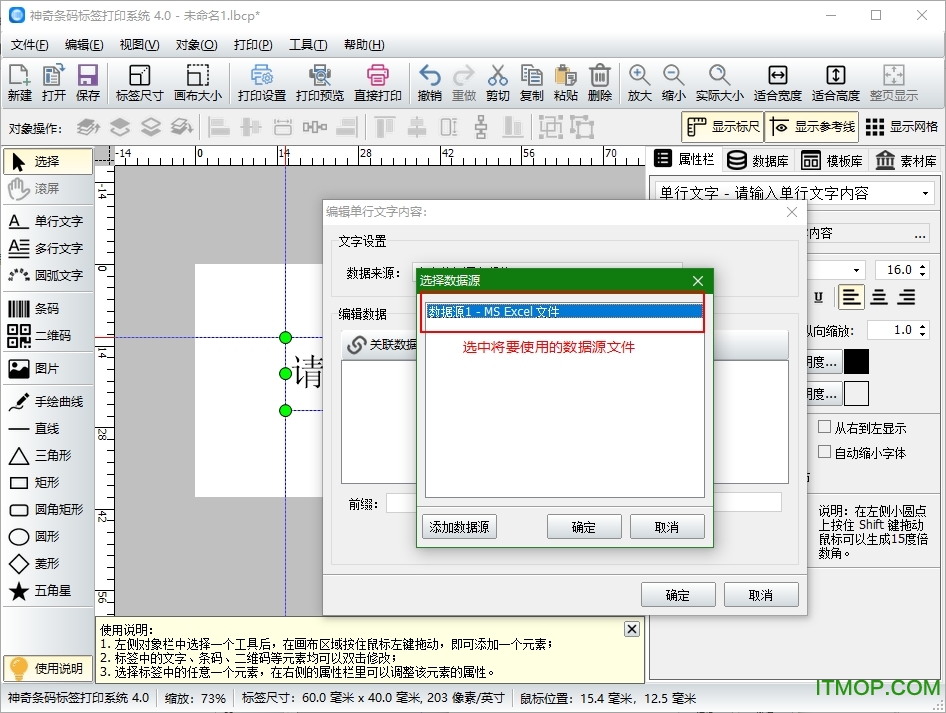Viewport: 946px width, 713px height.
Task: Click the 打印设置 print settings icon
Action: point(262,82)
